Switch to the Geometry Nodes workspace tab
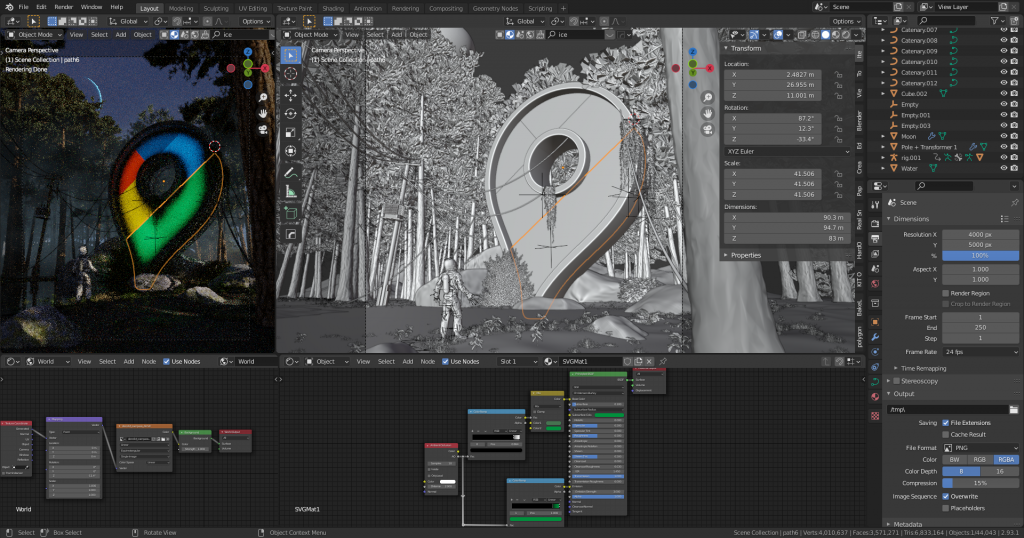The image size is (1024, 538). [495, 8]
